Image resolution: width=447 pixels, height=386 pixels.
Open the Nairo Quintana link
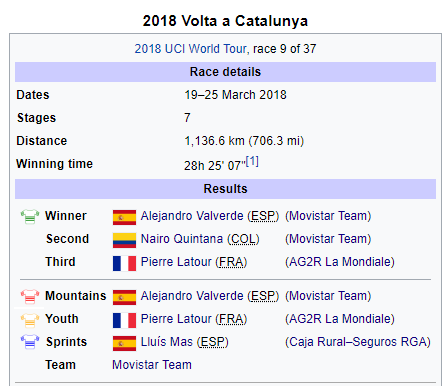click(182, 239)
